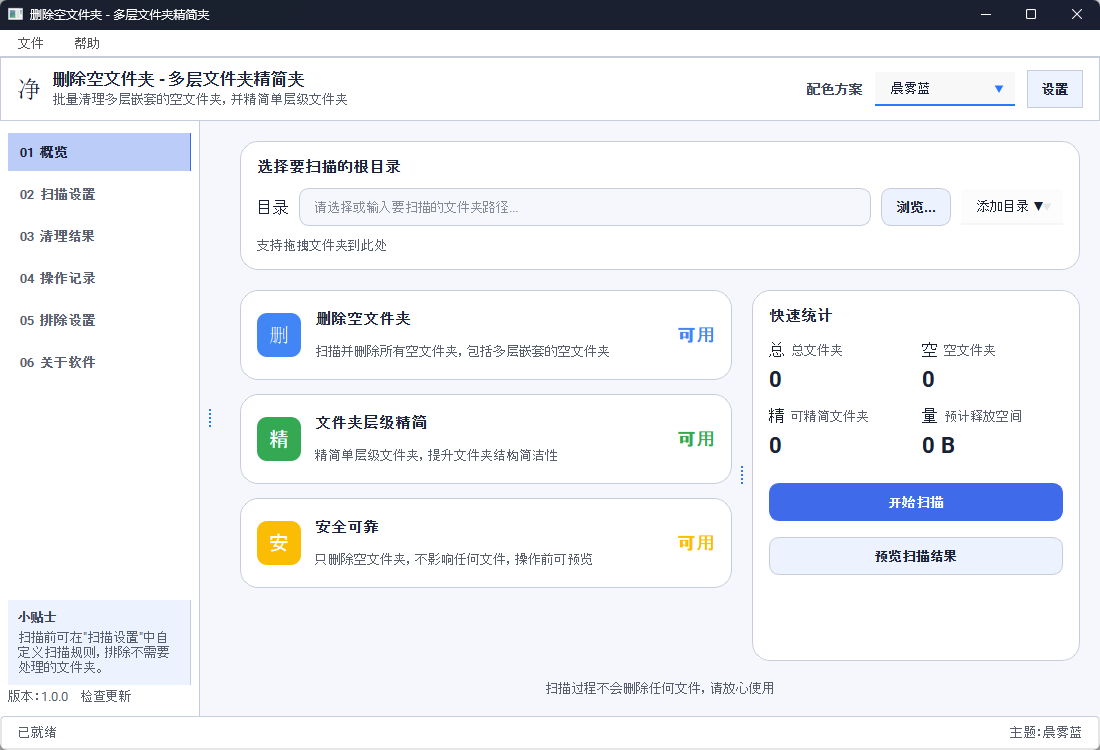Open the 帮助 menu

[87, 43]
